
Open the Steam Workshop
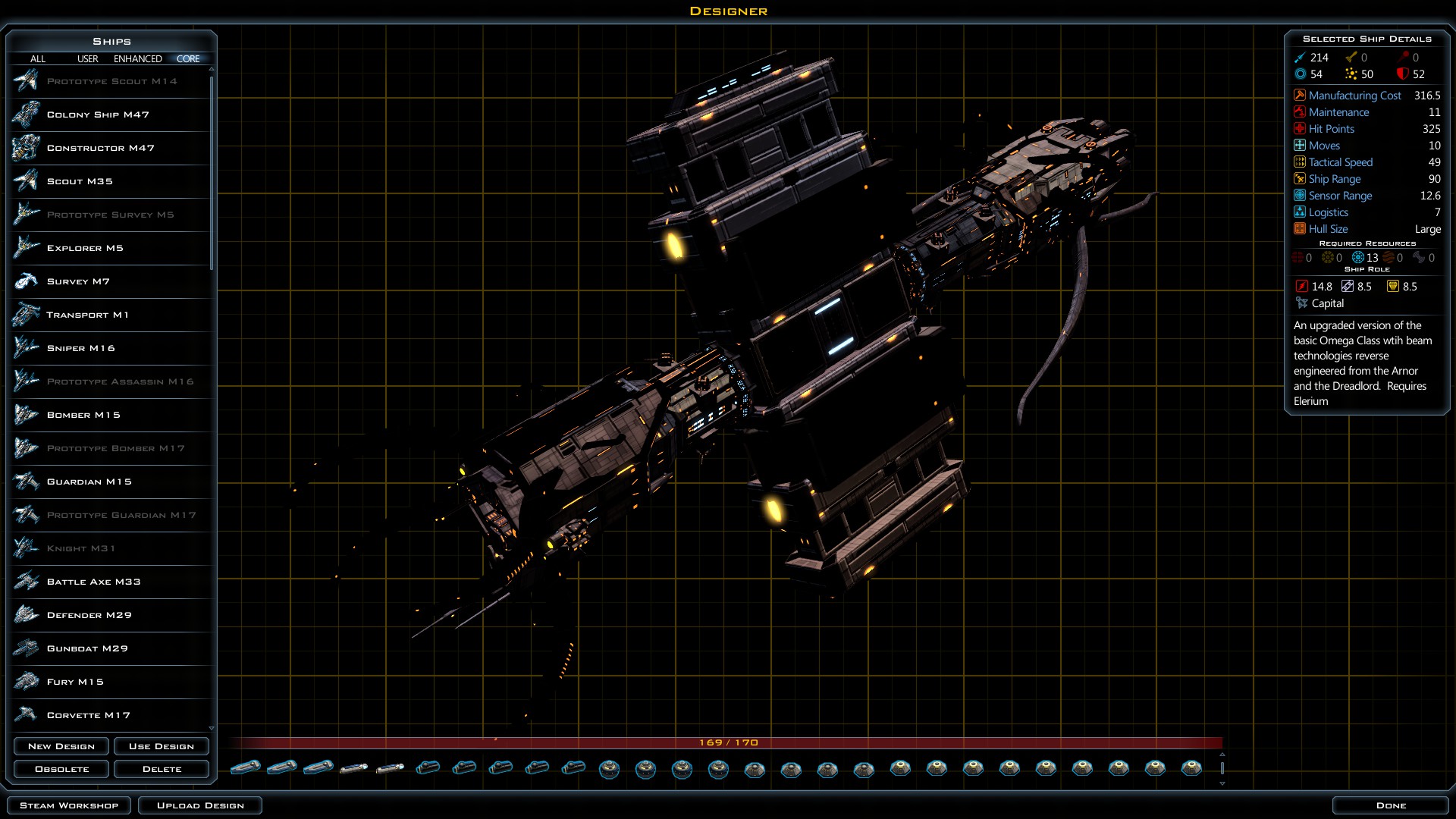[x=69, y=805]
